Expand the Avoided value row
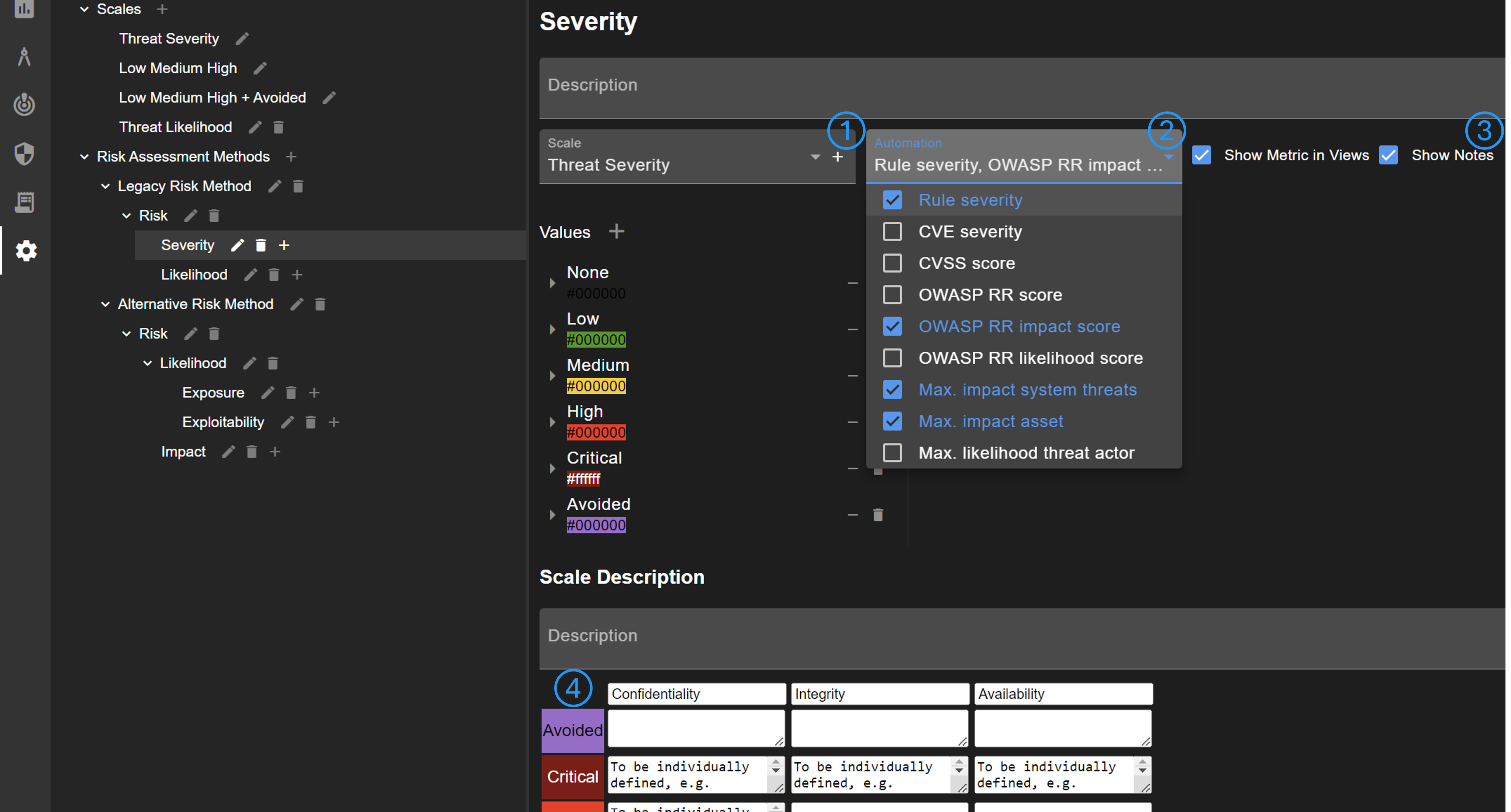The height and width of the screenshot is (812, 1511). (552, 515)
